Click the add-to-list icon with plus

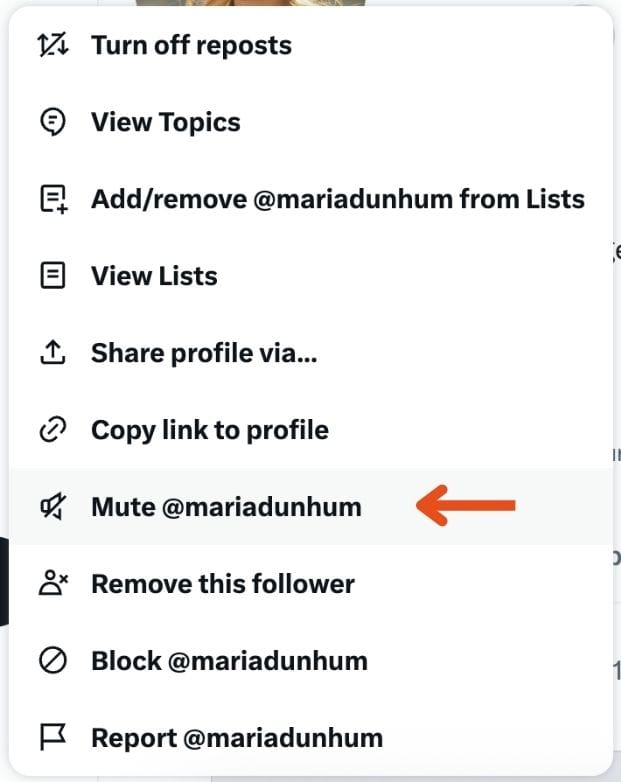pyautogui.click(x=53, y=199)
